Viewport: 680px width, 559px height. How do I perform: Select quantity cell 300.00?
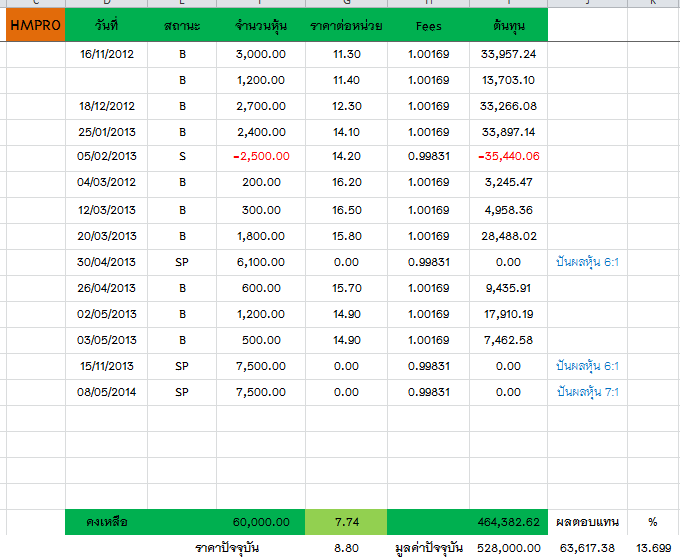pyautogui.click(x=261, y=210)
